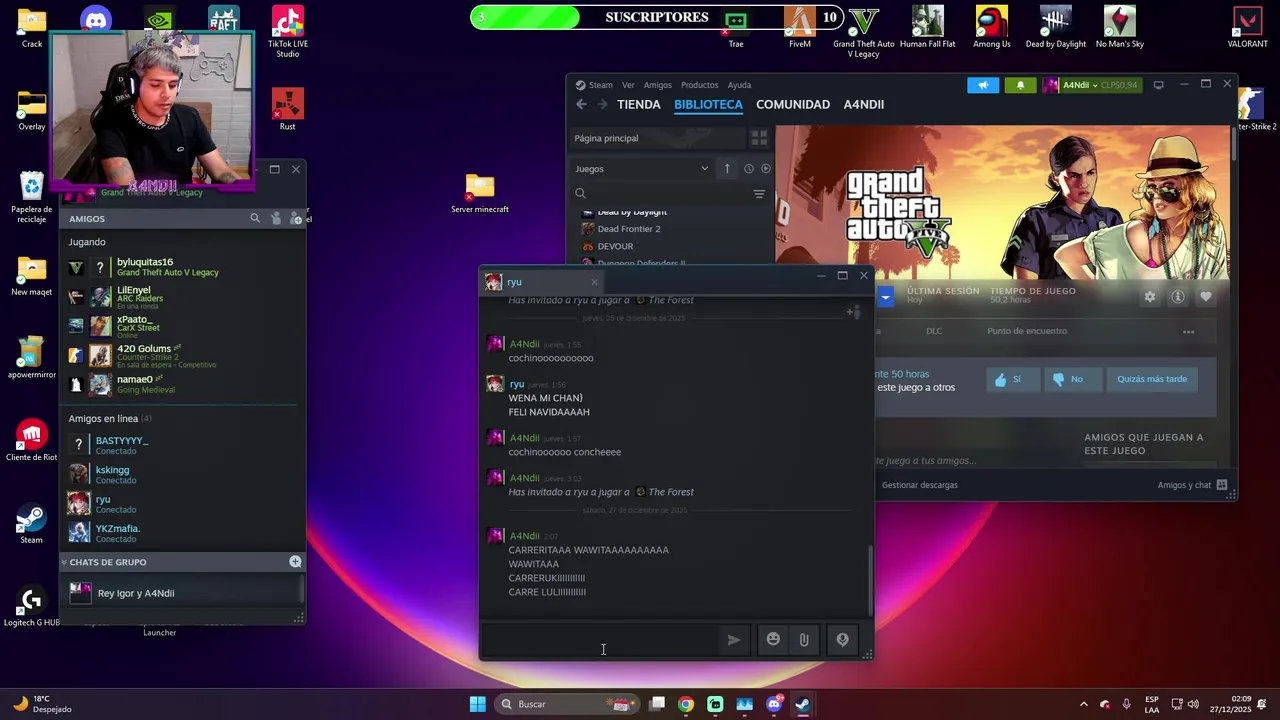
Task: Open GTA V game settings gear
Action: coord(1150,297)
